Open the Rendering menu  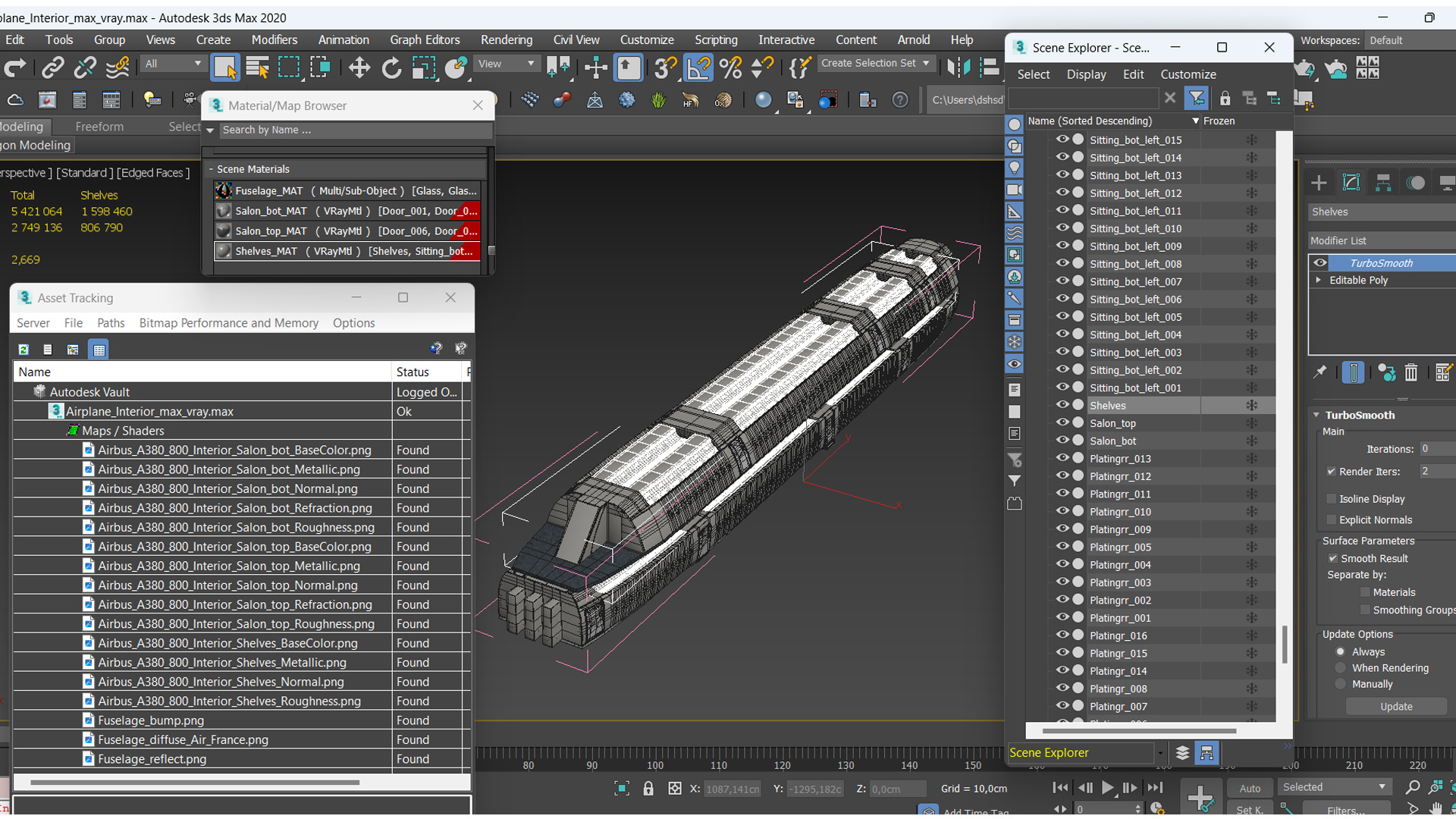(x=507, y=39)
